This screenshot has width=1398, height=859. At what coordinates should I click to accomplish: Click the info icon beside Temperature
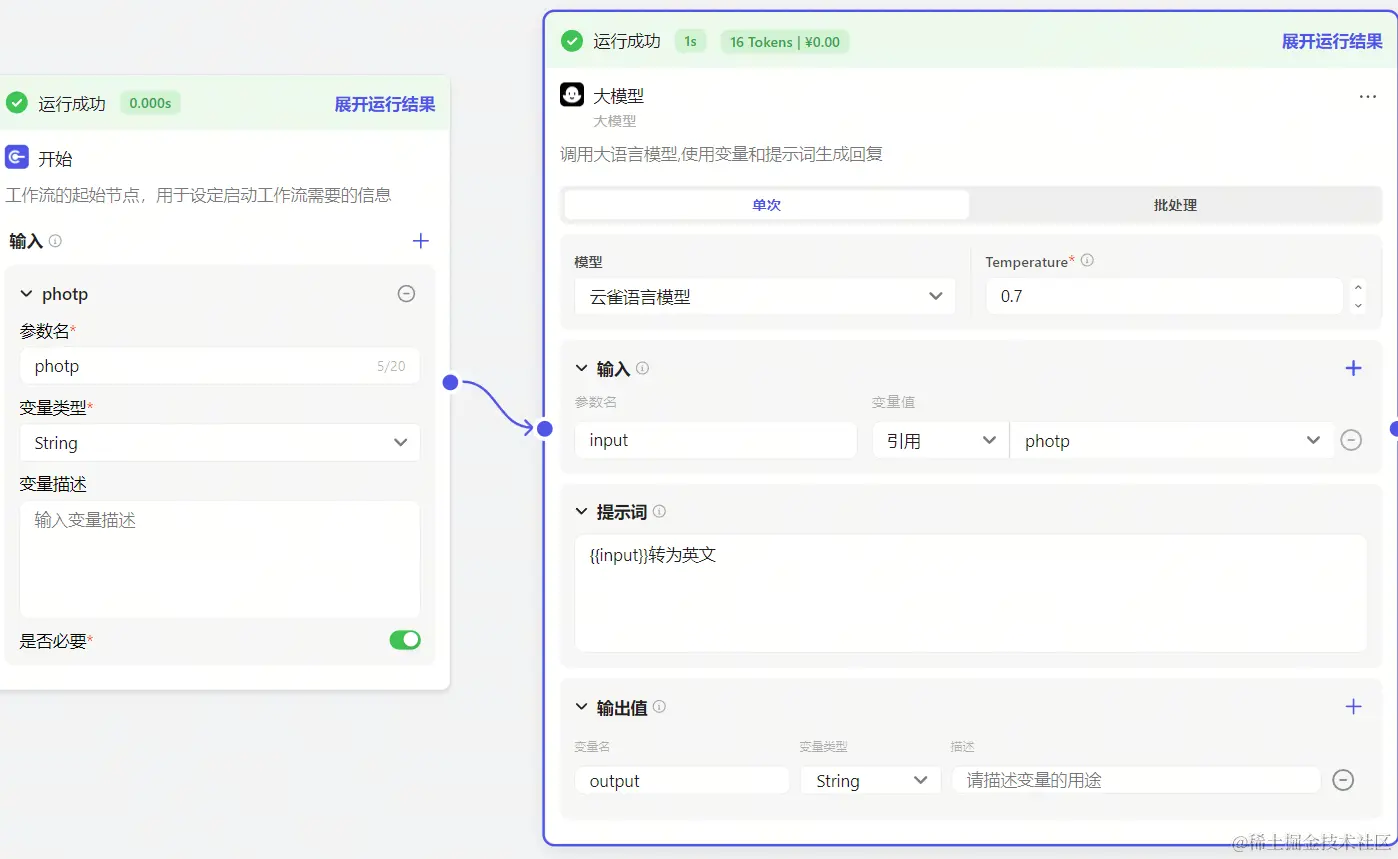point(1087,261)
